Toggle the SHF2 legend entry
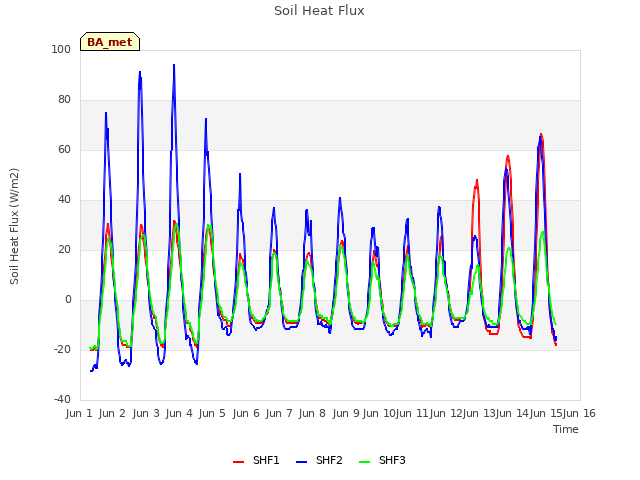This screenshot has height=480, width=640. 319,460
